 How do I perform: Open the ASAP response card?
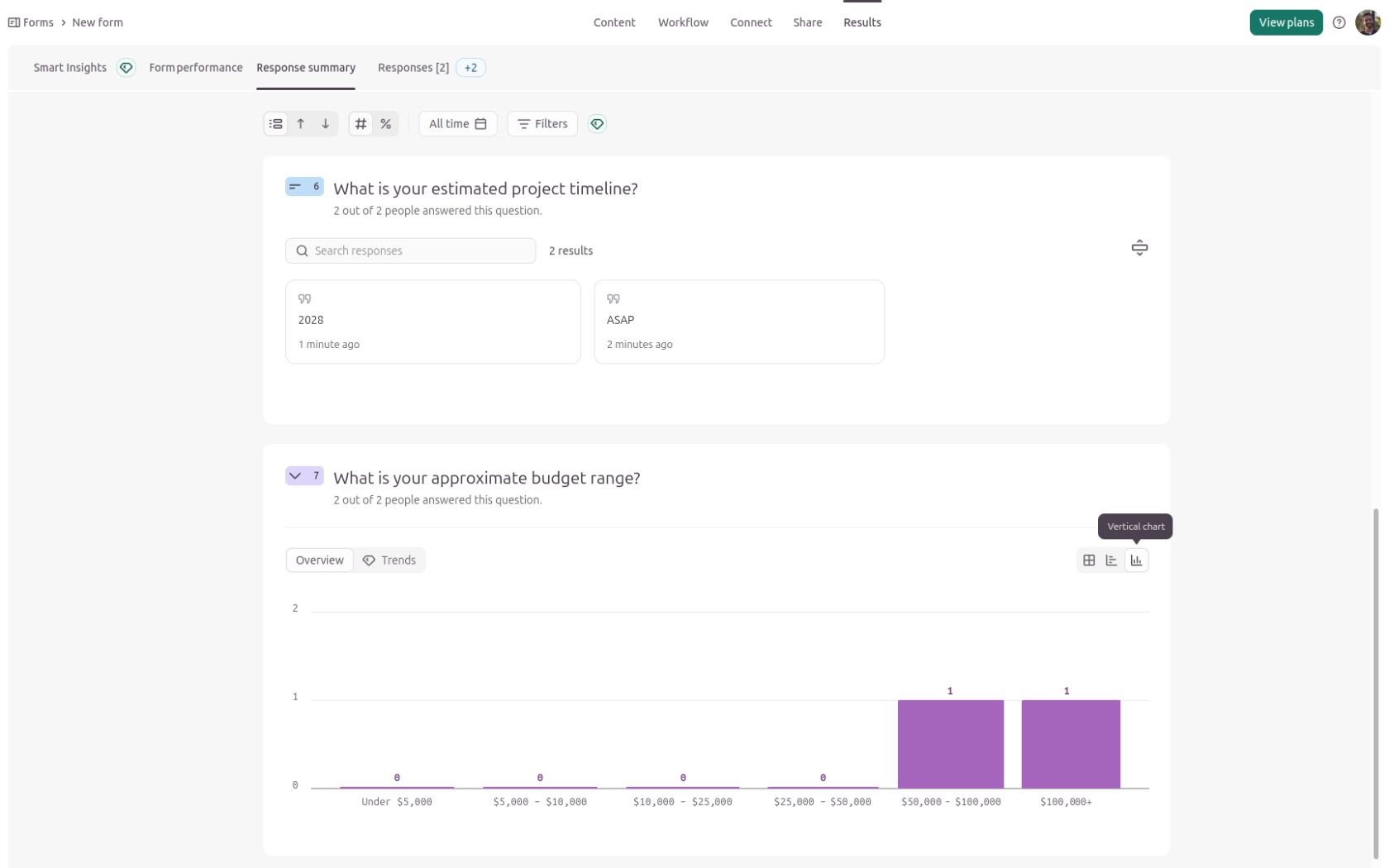click(x=739, y=322)
